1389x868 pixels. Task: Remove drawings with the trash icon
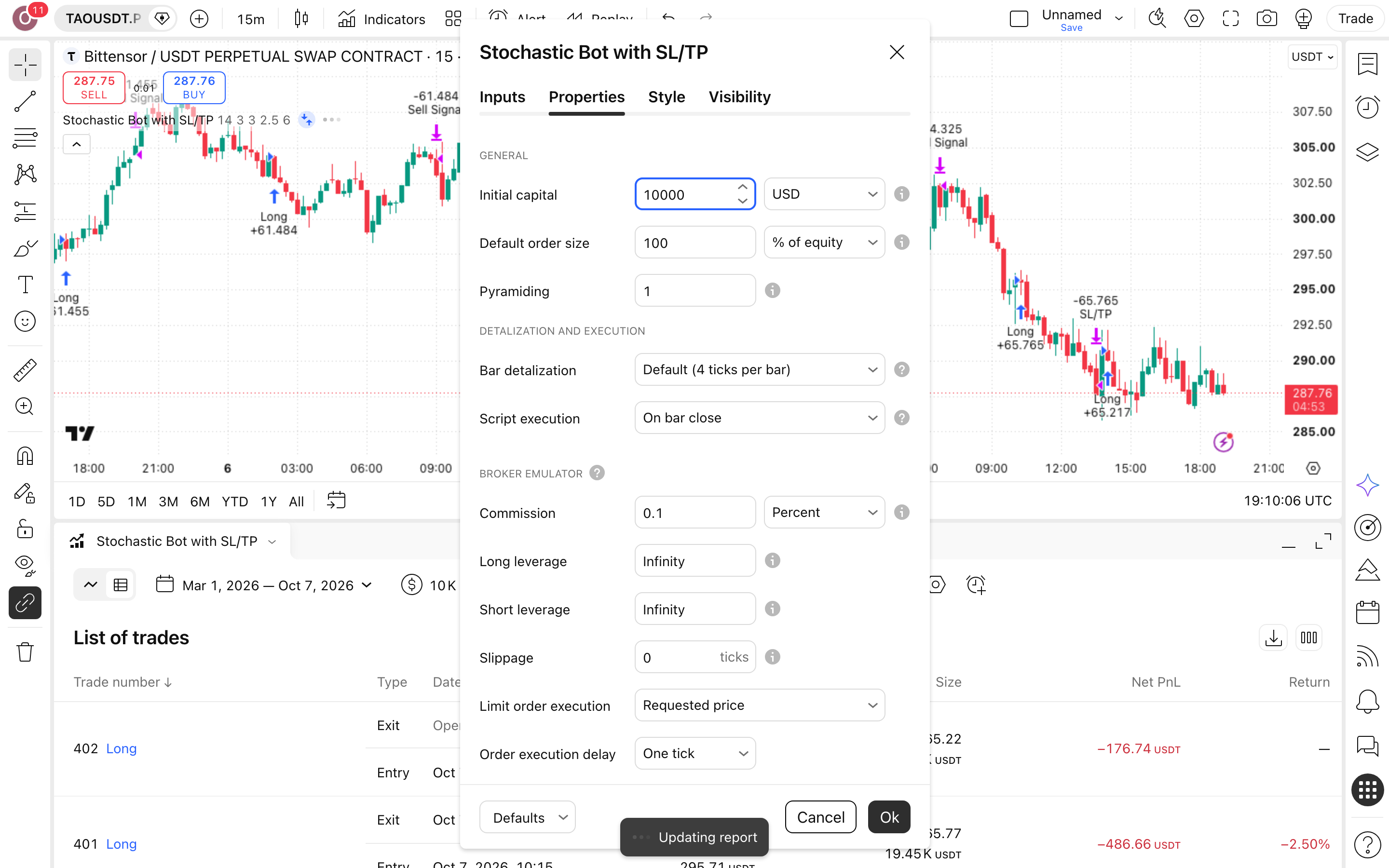coord(25,651)
